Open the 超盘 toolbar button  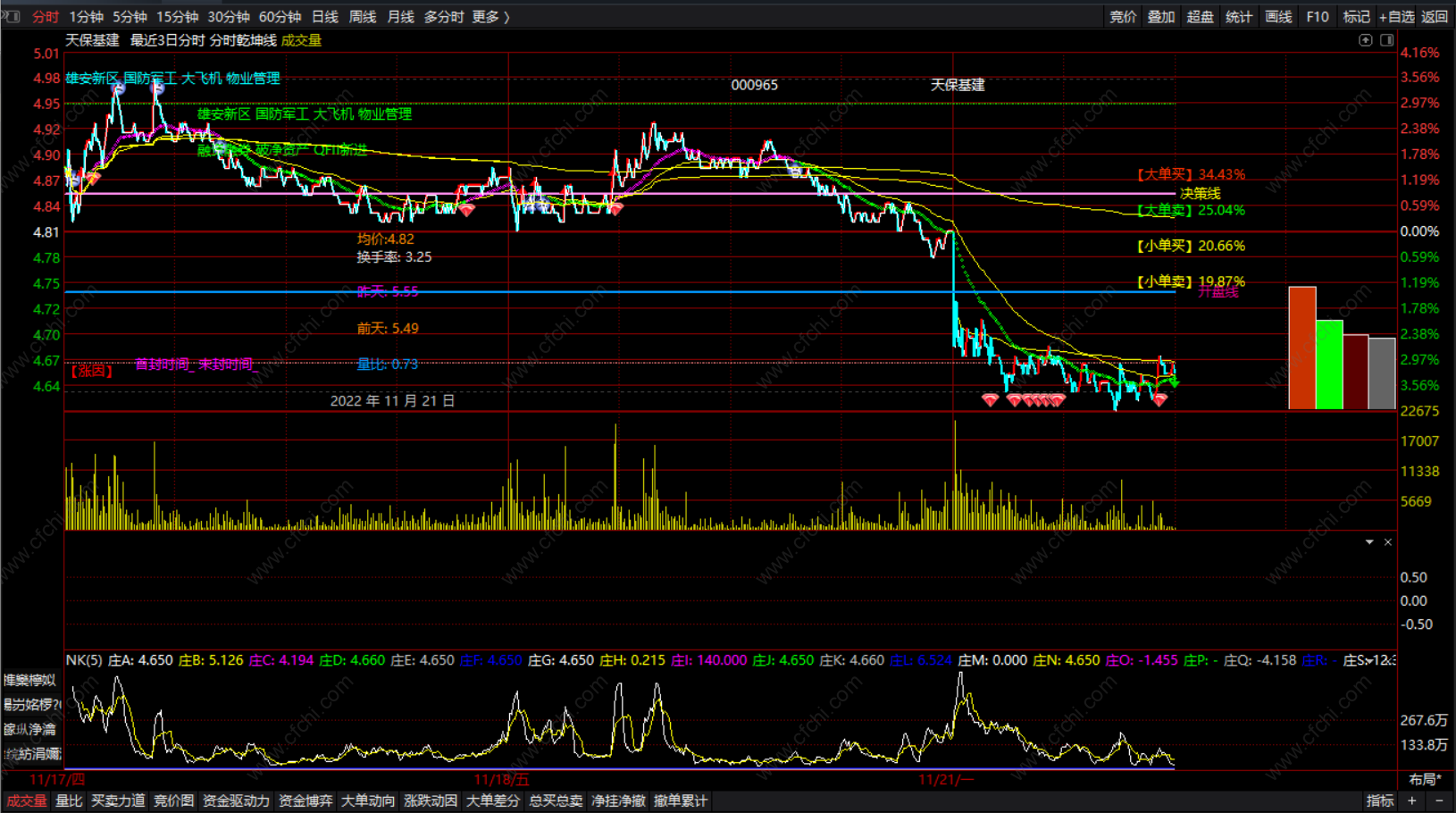point(1200,17)
